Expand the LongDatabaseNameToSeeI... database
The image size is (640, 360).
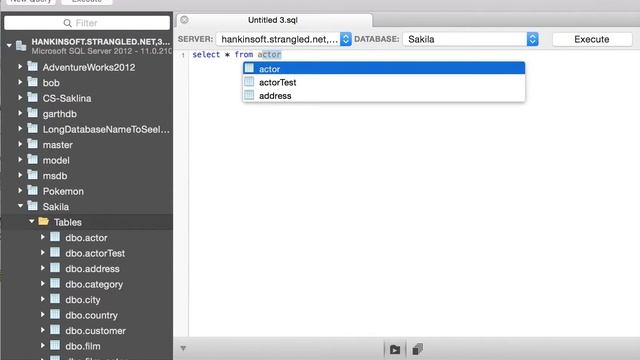click(x=20, y=128)
